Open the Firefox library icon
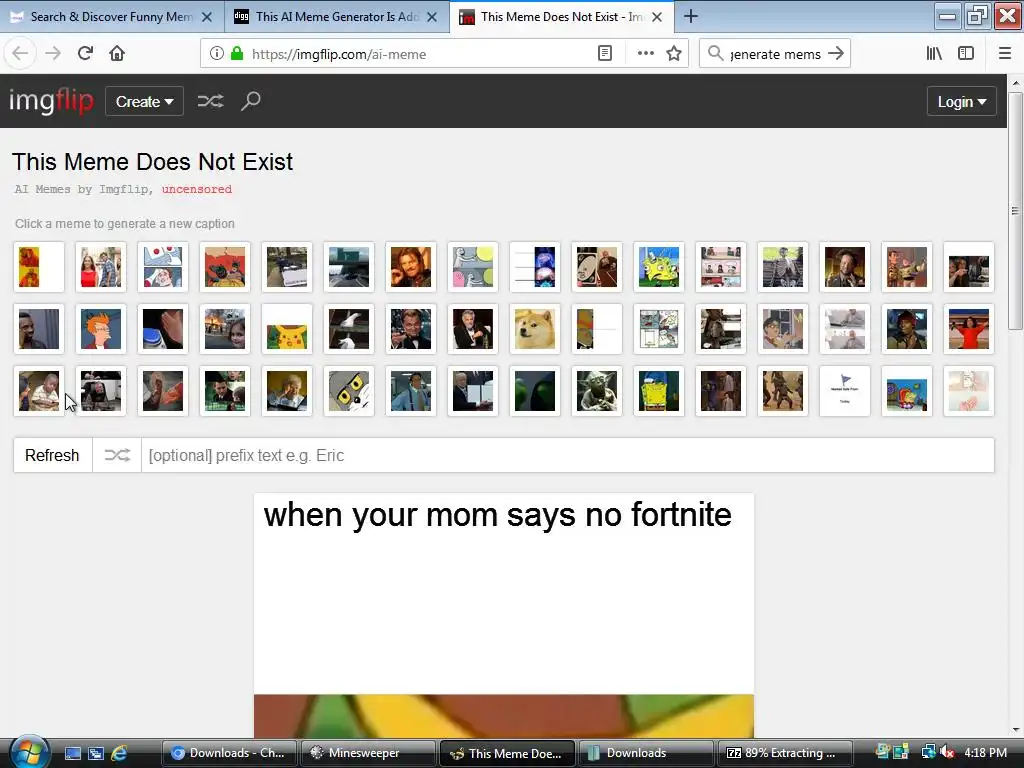 click(x=934, y=54)
